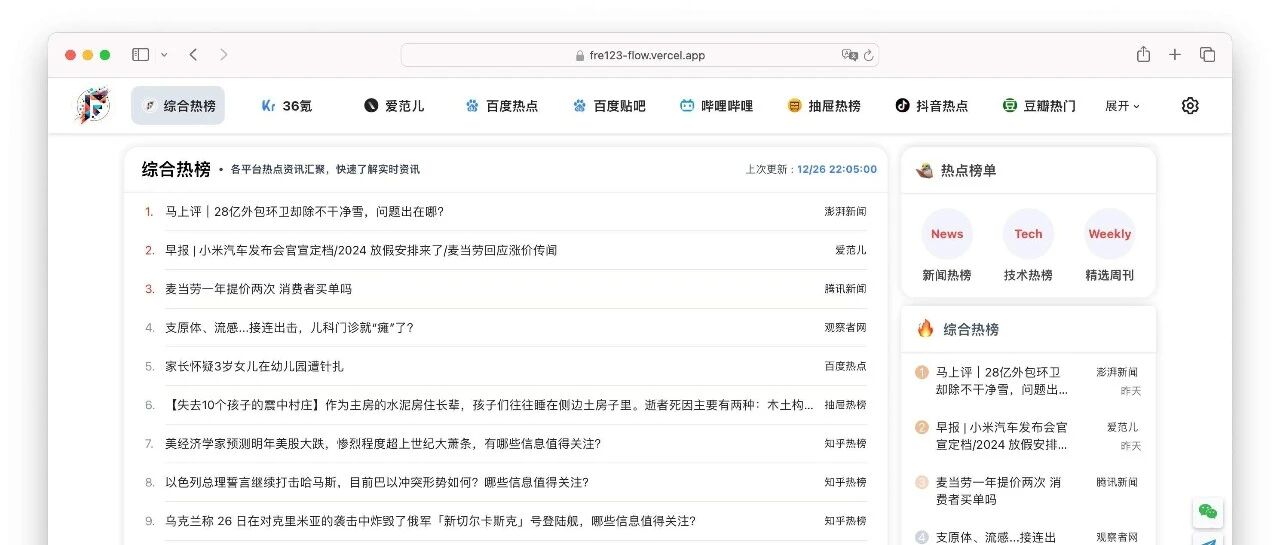Click the Telegram paper-plane floating icon

click(x=1208, y=541)
